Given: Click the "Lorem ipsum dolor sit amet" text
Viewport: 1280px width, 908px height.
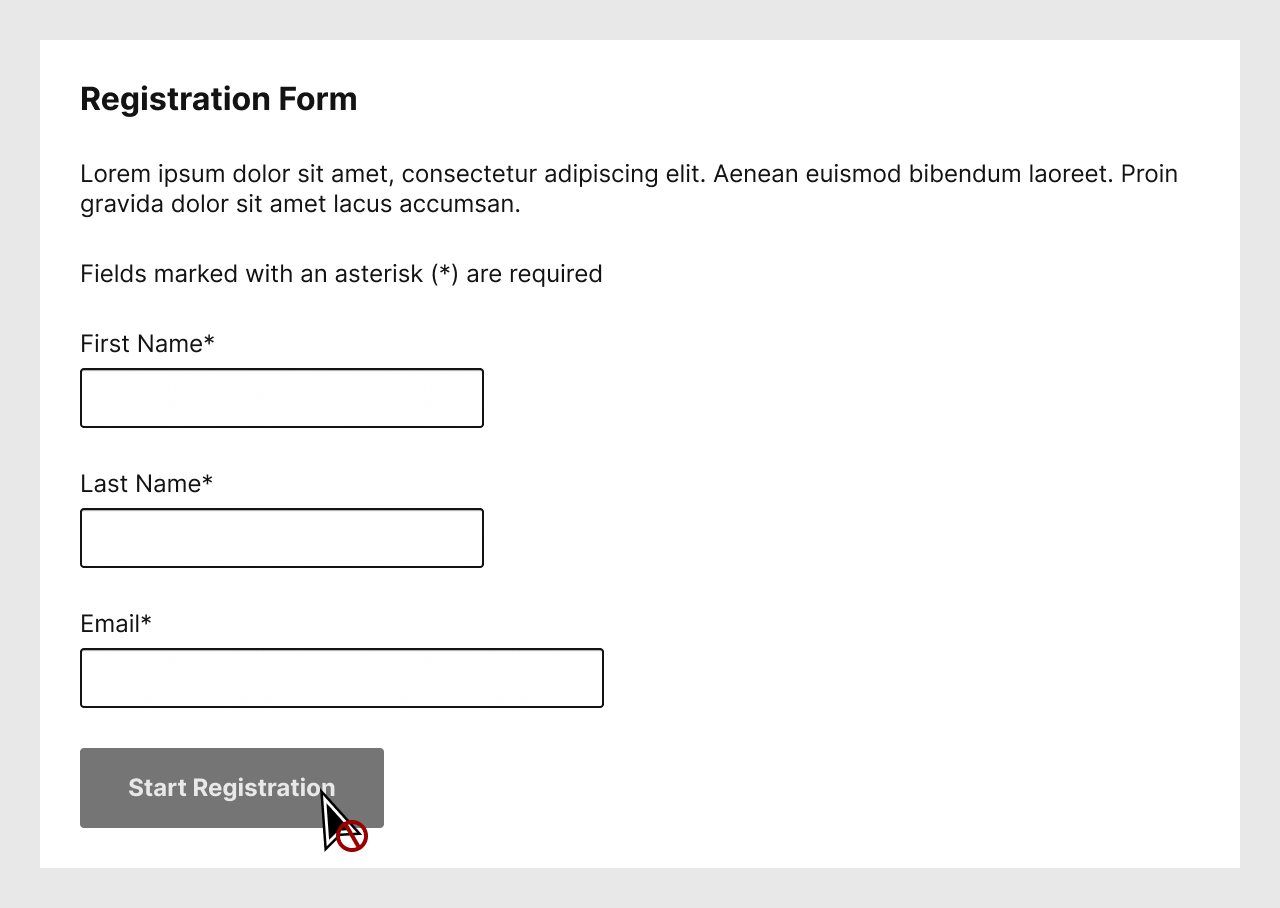Looking at the screenshot, I should tap(236, 174).
